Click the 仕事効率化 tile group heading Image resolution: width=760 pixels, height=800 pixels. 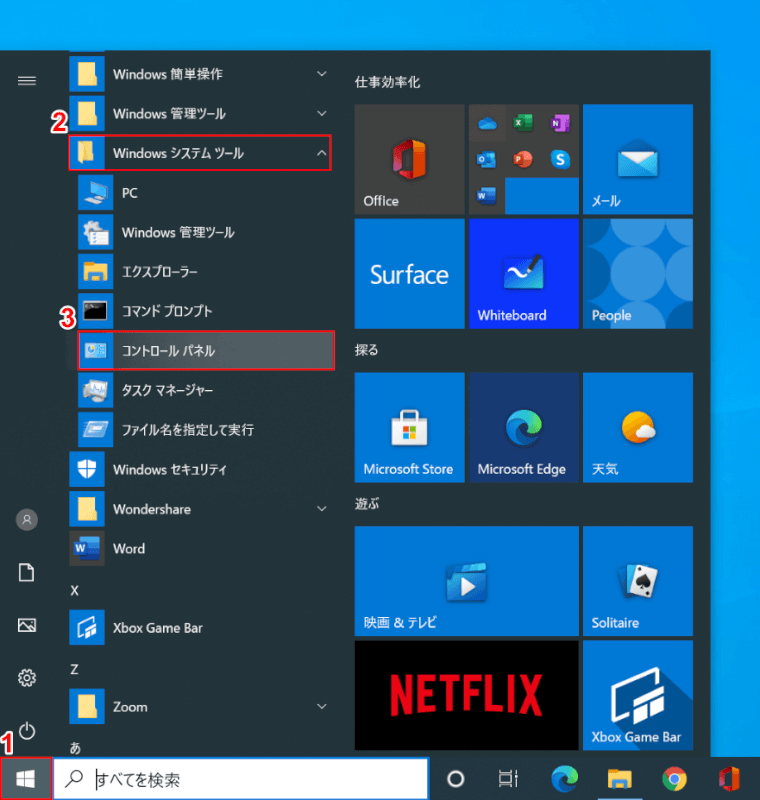coord(387,82)
